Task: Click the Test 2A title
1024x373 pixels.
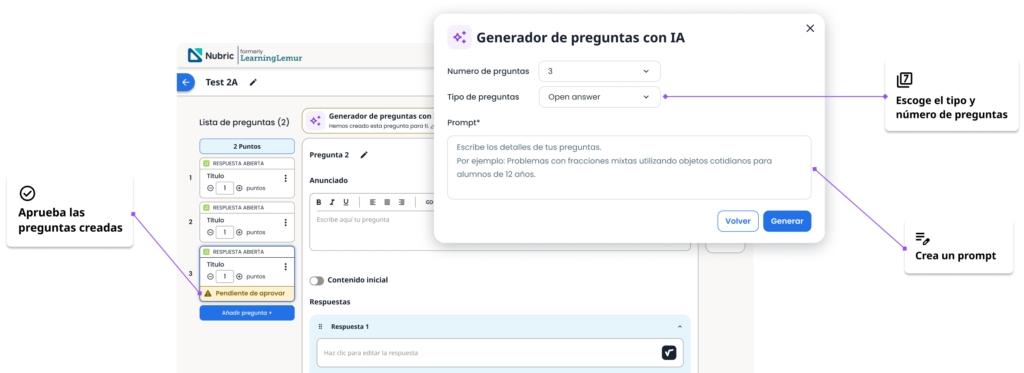Action: 221,82
